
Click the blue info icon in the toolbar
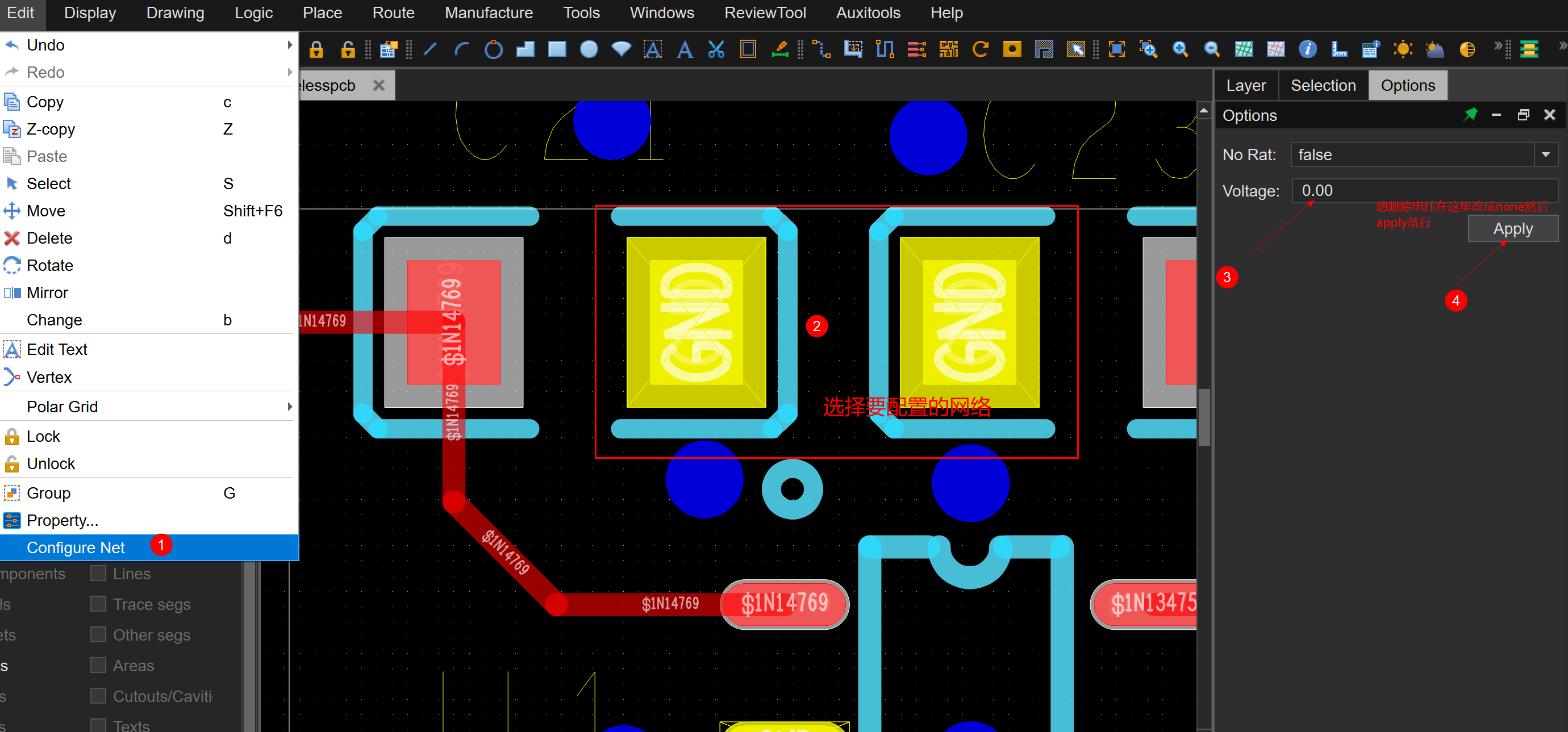1307,49
